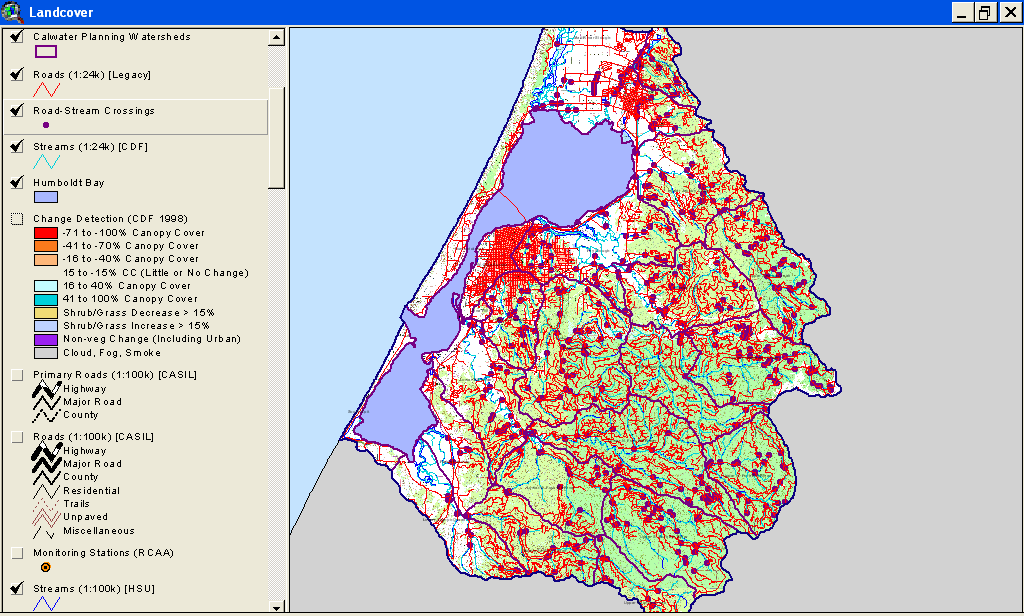Click the Shrub/Grass Increase light blue swatch
Viewport: 1024px width, 616px height.
pos(46,326)
